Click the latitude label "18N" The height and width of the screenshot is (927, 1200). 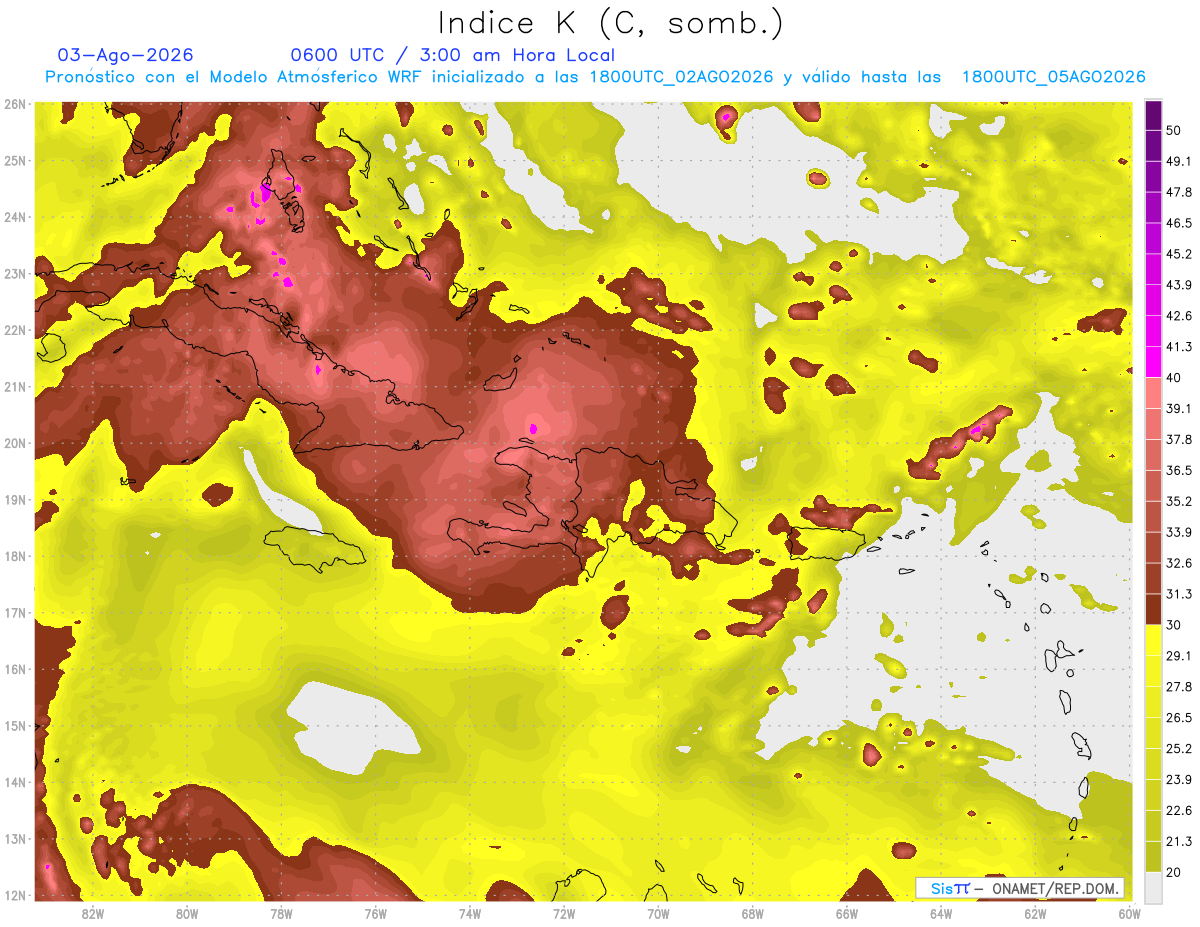coord(15,556)
